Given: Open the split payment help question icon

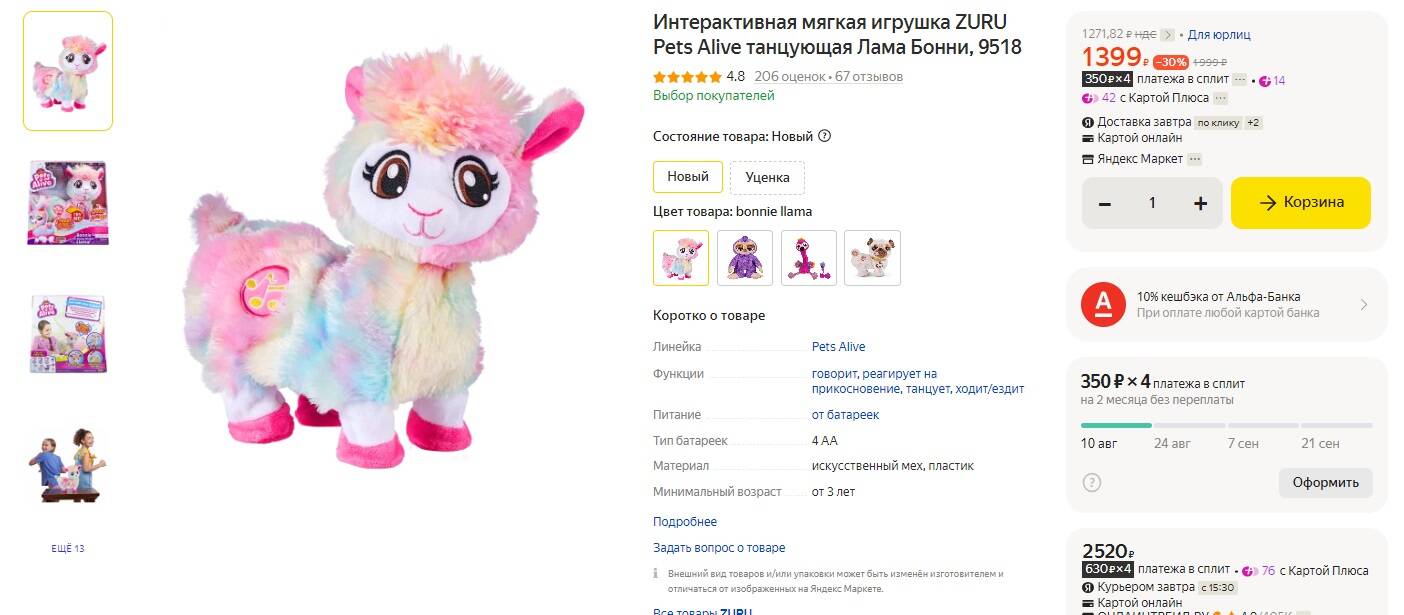Looking at the screenshot, I should point(1092,482).
